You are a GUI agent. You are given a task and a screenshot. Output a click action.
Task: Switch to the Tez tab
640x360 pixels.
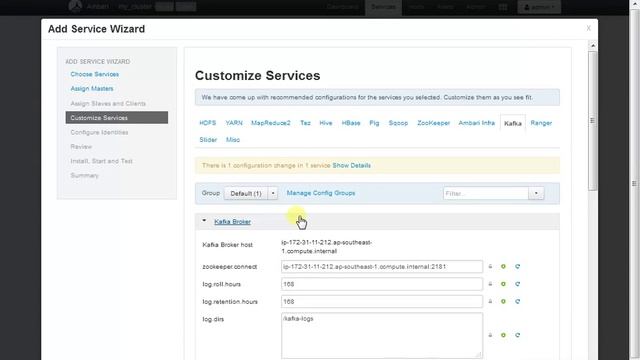(305, 123)
